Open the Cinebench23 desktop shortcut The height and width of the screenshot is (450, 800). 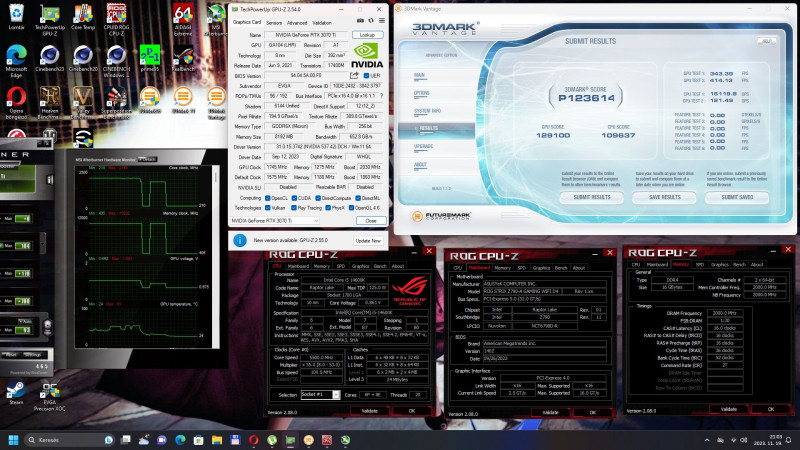click(x=49, y=58)
